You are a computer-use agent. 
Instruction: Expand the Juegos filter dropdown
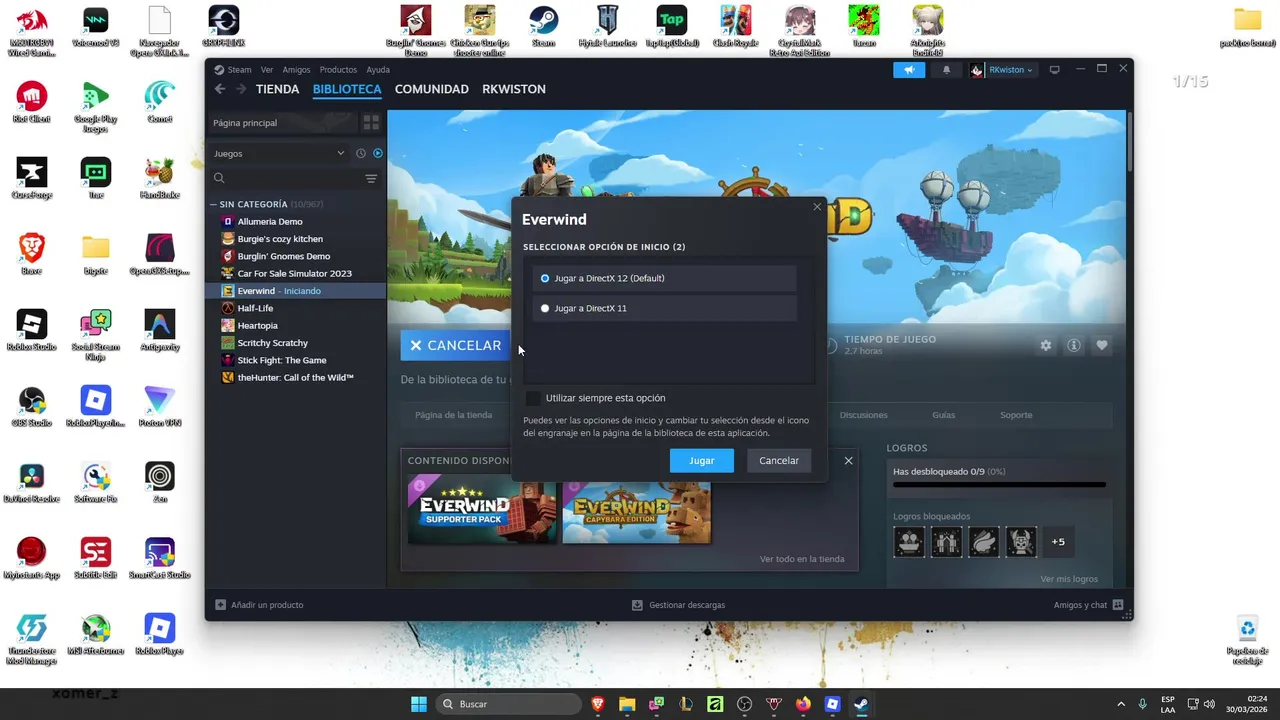pos(278,153)
